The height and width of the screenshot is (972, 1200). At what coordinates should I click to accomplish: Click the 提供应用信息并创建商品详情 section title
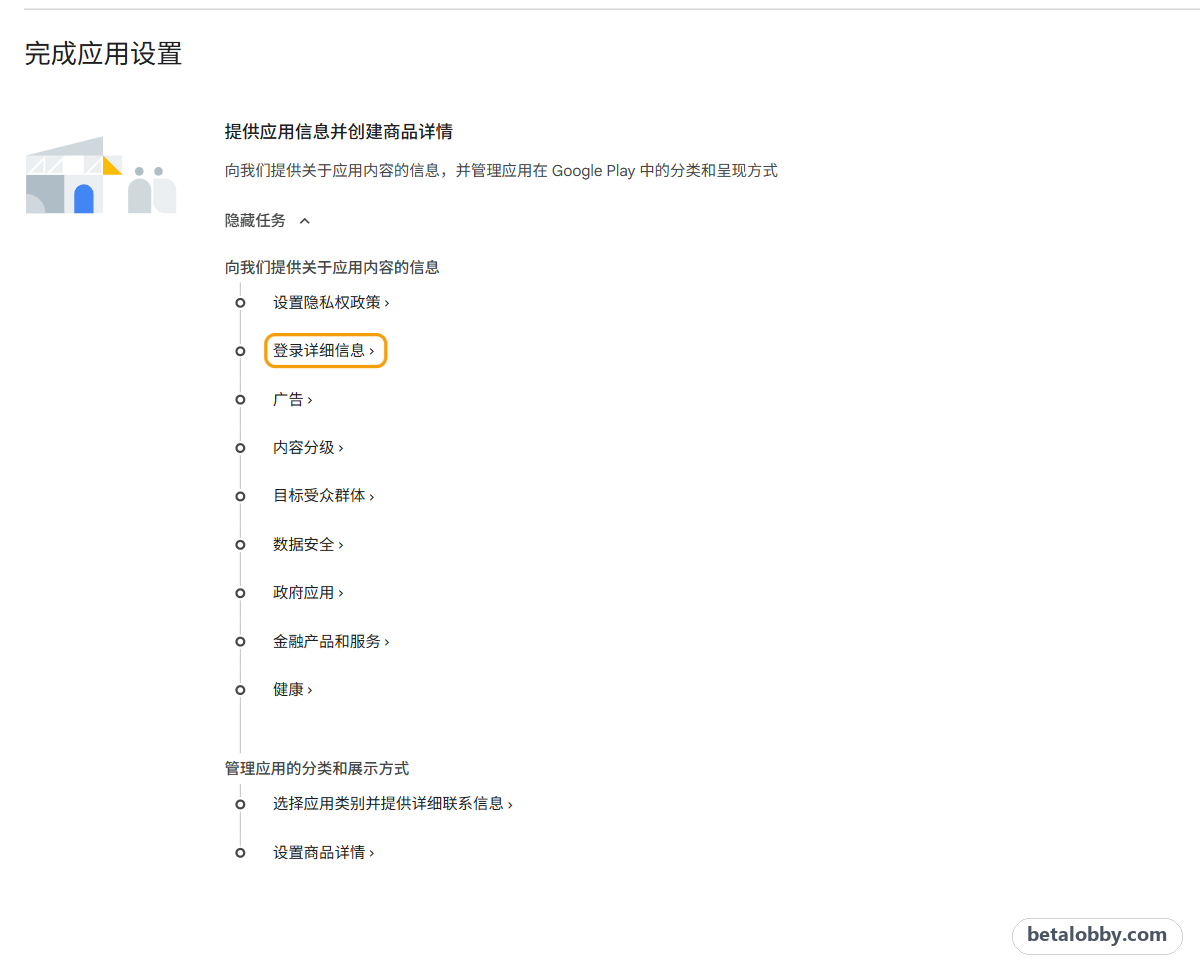[339, 132]
